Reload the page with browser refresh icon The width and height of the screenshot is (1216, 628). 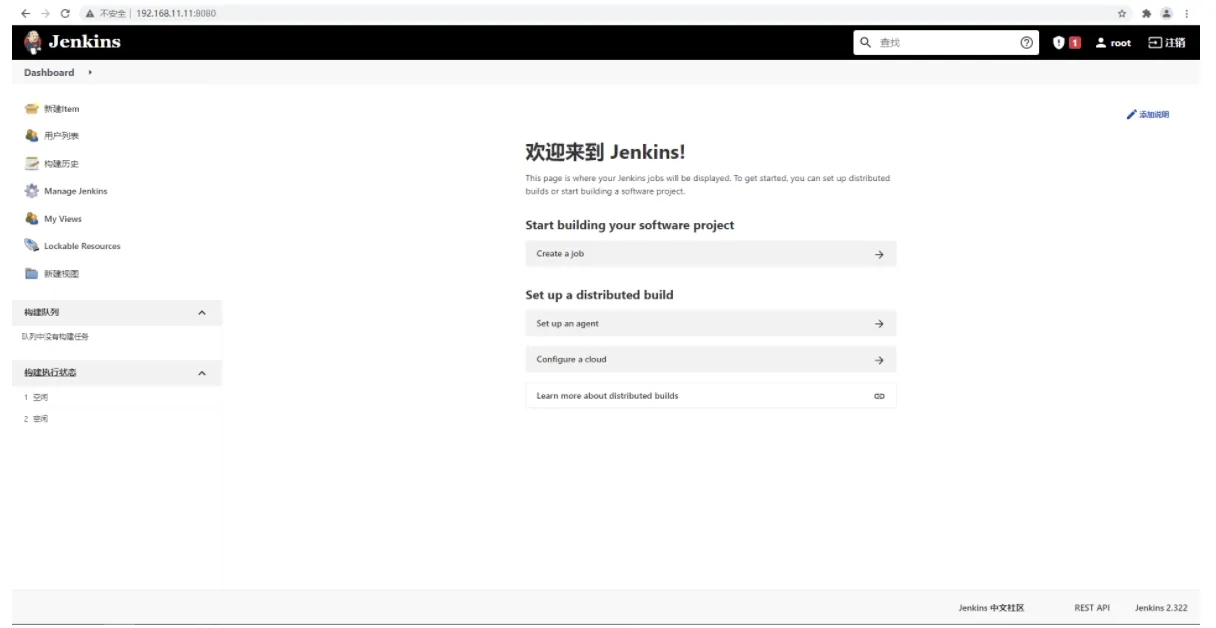[65, 13]
